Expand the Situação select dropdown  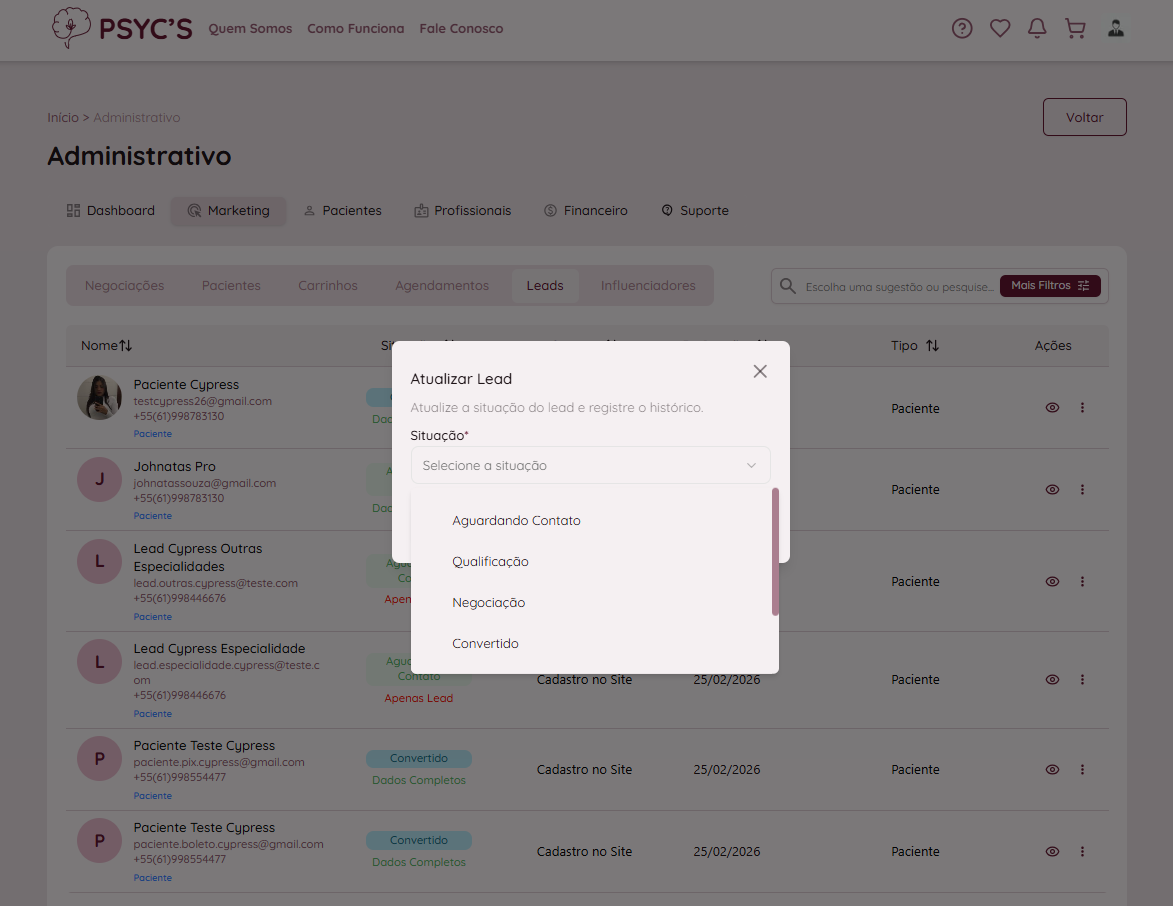click(590, 465)
